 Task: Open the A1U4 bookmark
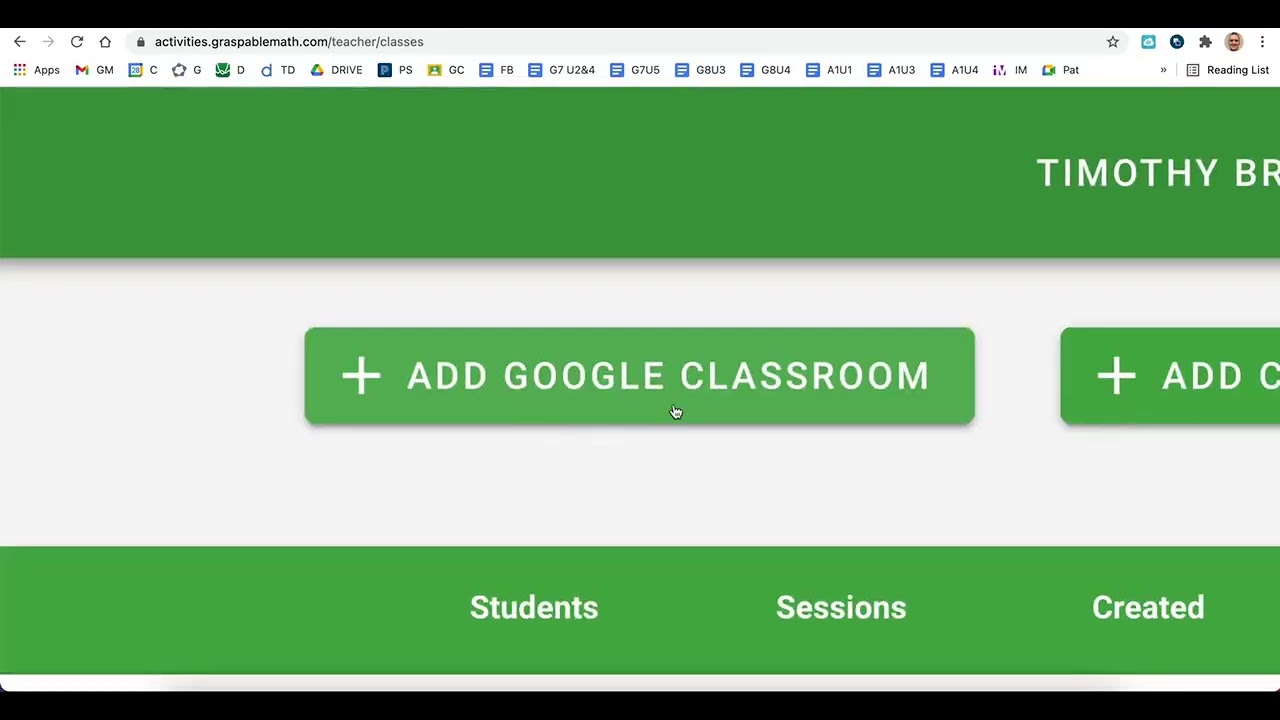955,70
